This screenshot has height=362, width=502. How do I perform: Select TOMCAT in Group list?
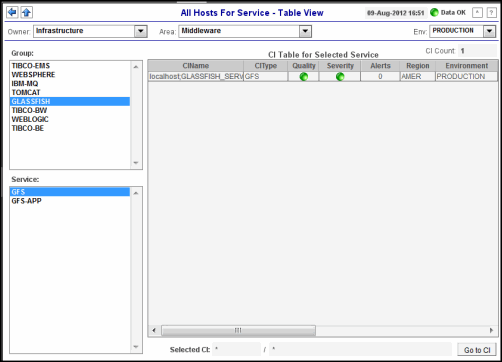(70, 92)
